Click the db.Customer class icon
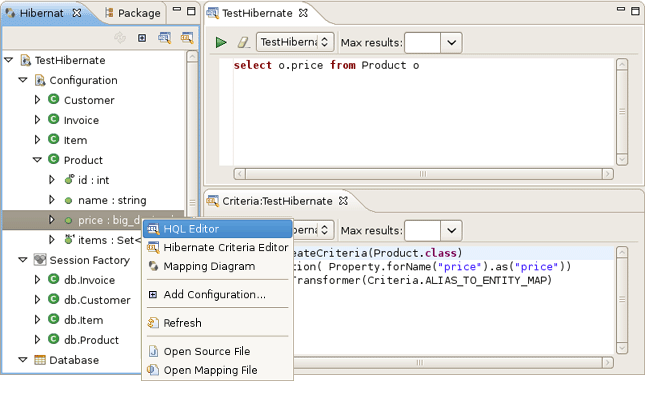645x393 pixels. click(x=53, y=299)
